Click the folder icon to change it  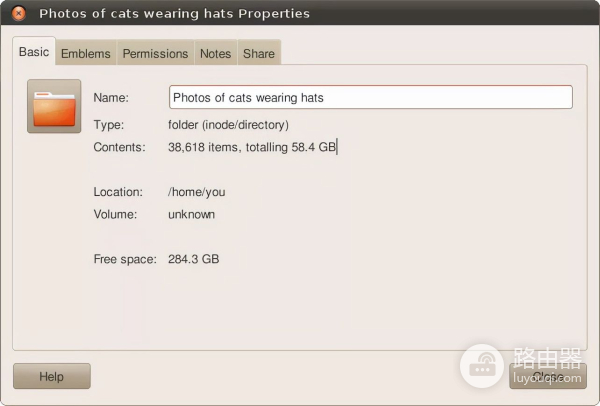coord(54,106)
